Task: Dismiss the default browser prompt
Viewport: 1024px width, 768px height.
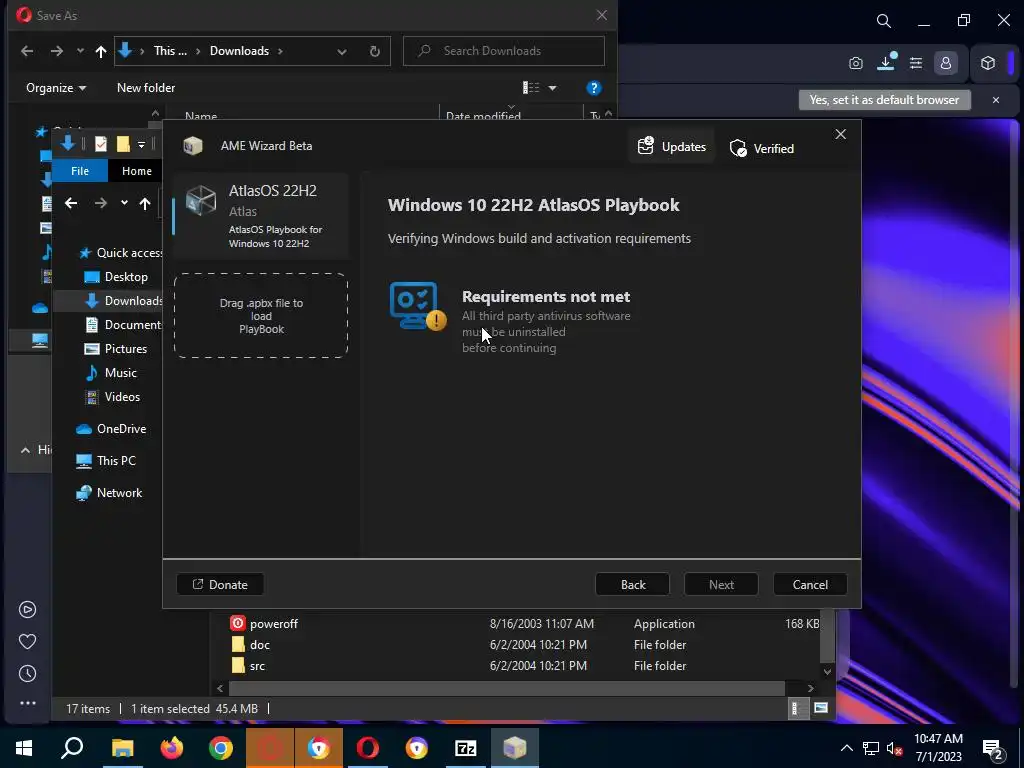Action: click(x=996, y=100)
